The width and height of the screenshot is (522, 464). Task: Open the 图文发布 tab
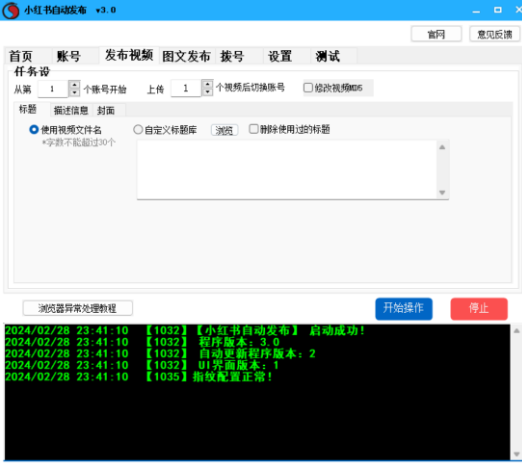(x=186, y=56)
